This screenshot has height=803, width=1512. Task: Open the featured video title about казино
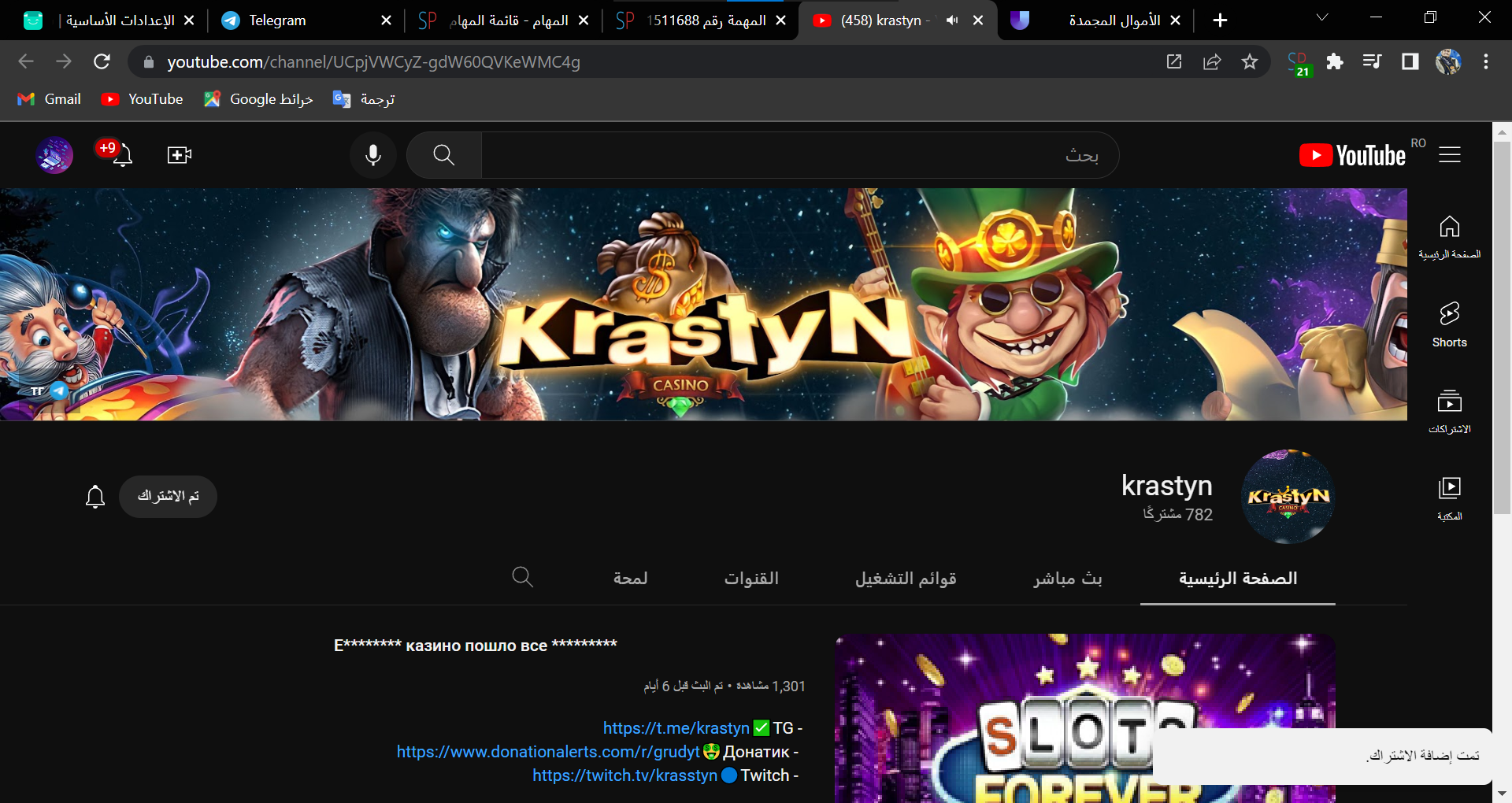point(476,646)
